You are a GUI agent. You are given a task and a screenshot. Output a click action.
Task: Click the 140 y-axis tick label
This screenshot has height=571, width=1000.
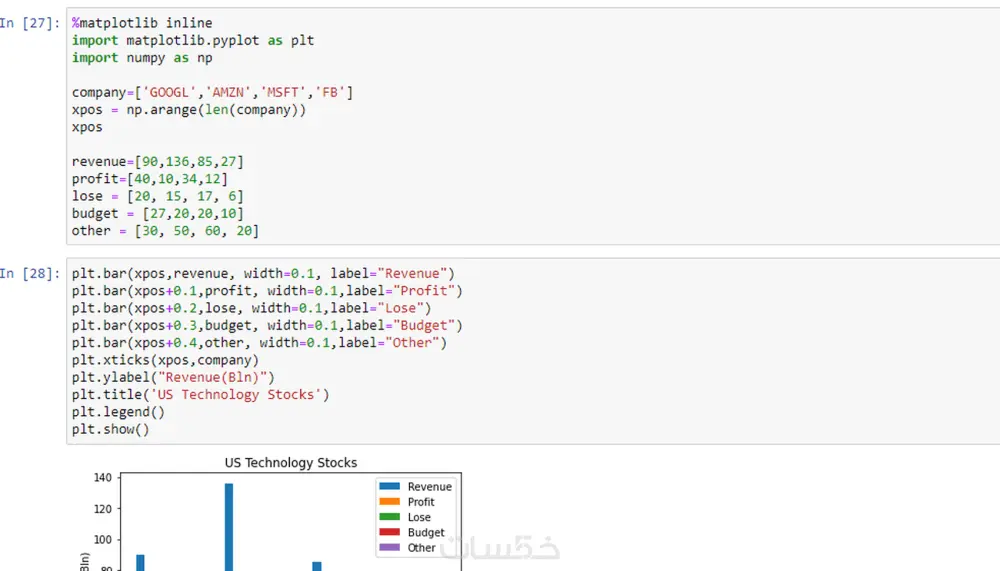(104, 478)
